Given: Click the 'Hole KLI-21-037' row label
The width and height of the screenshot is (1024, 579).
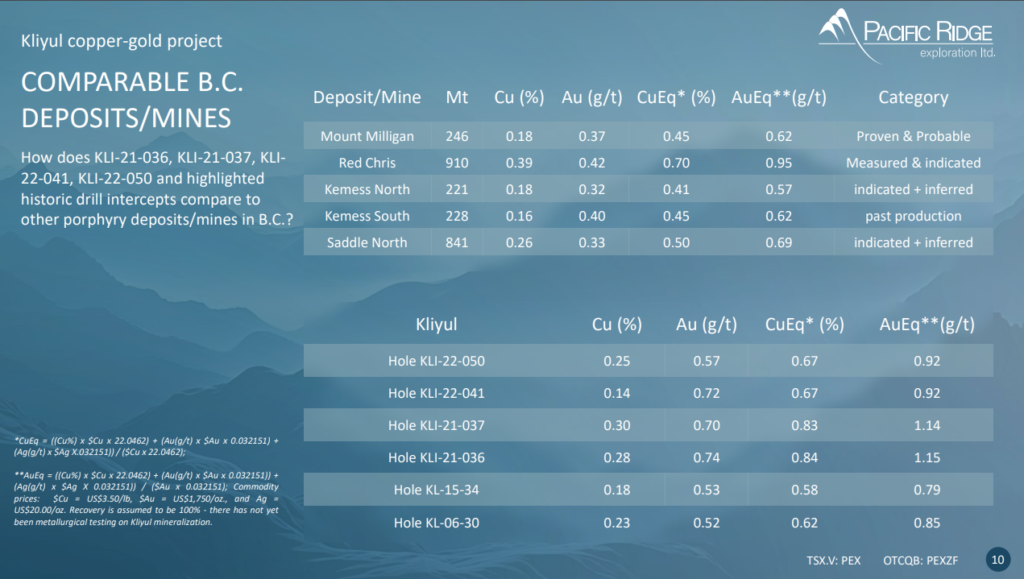Looking at the screenshot, I should [436, 426].
